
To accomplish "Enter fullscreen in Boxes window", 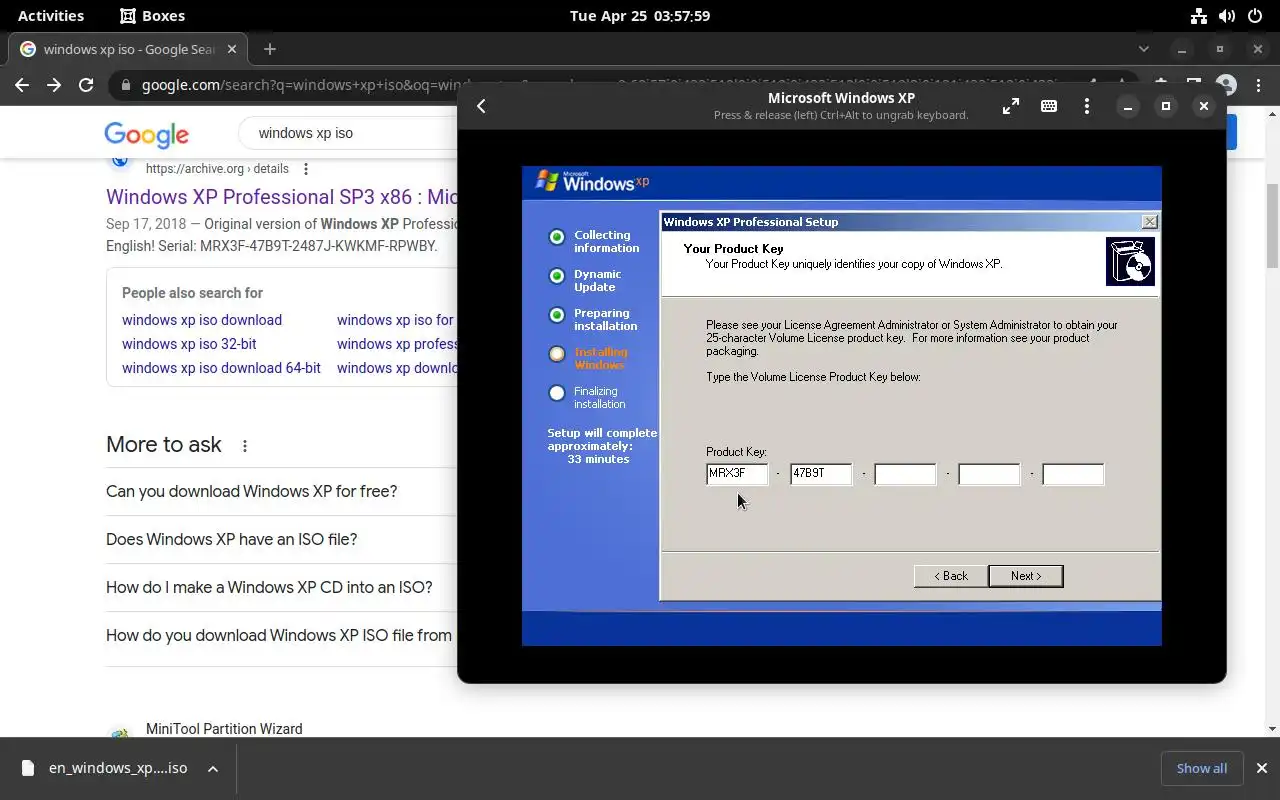I will (1011, 106).
